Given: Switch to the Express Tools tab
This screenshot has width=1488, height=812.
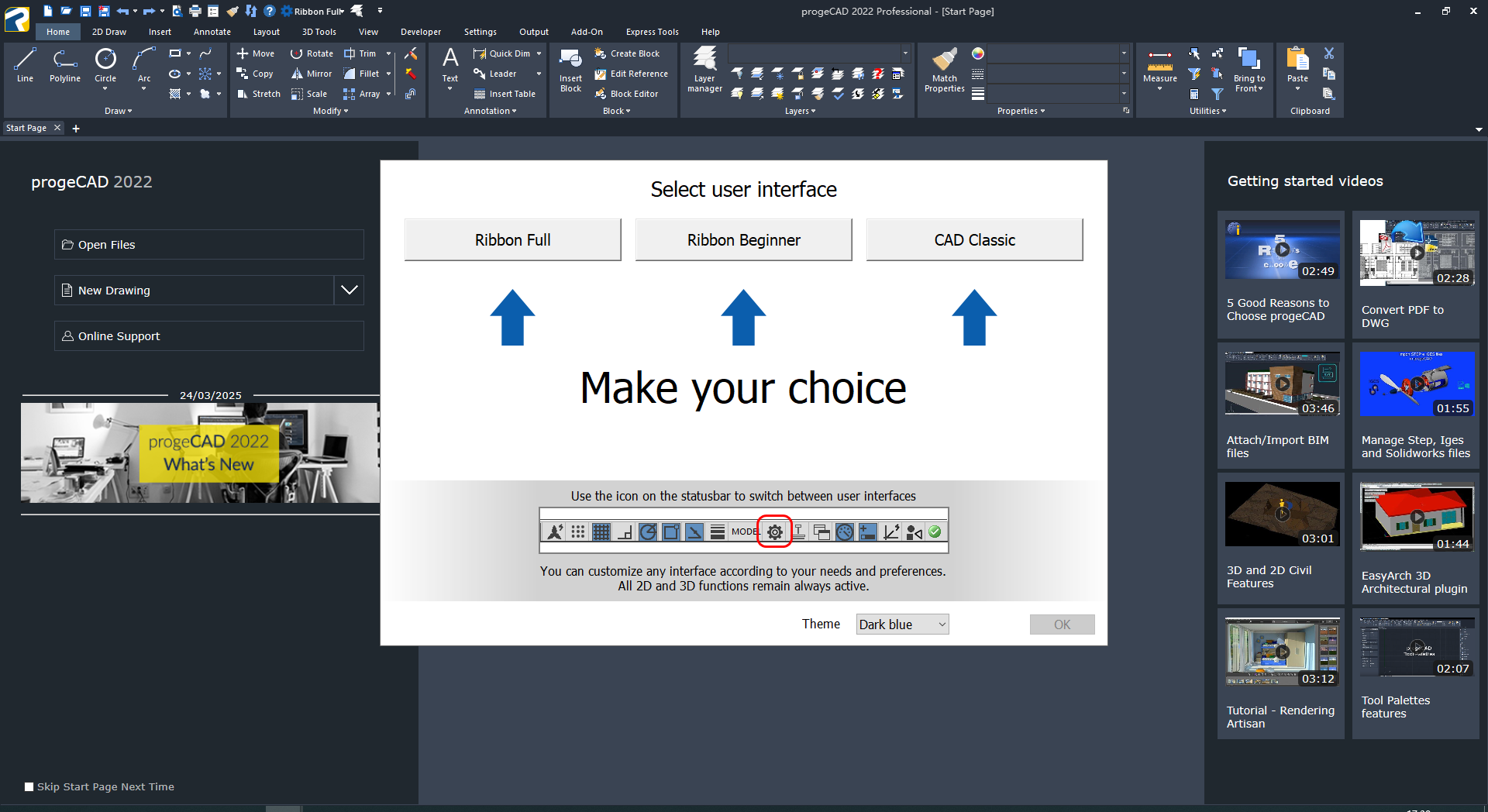Looking at the screenshot, I should tap(653, 32).
